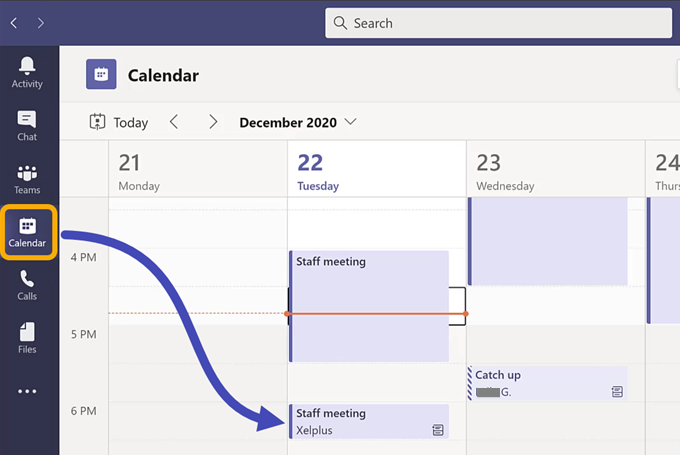This screenshot has width=680, height=455.
Task: Navigate forward with the title bar arrow
Action: pos(41,23)
